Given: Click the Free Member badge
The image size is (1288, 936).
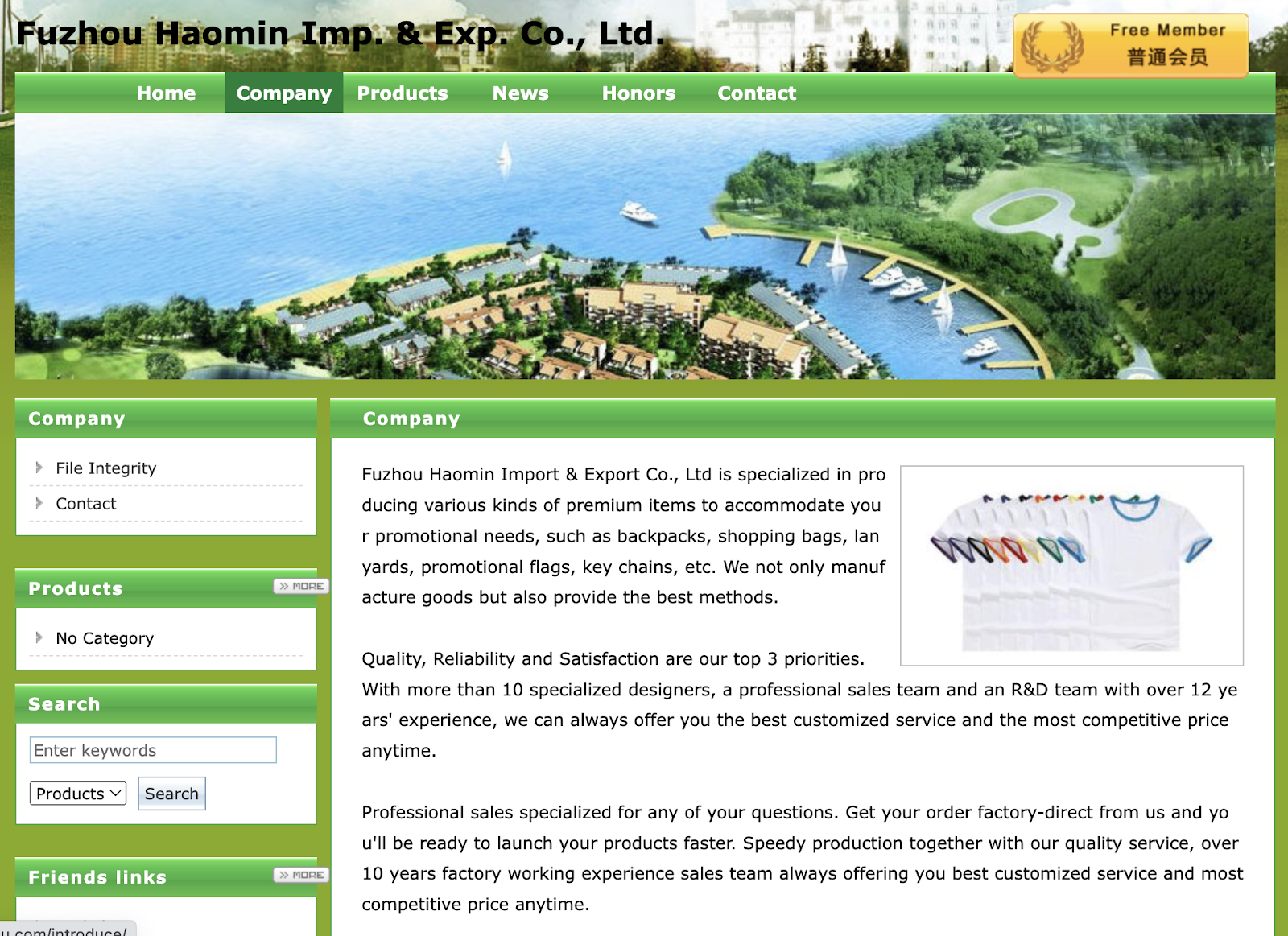Looking at the screenshot, I should point(1131,45).
